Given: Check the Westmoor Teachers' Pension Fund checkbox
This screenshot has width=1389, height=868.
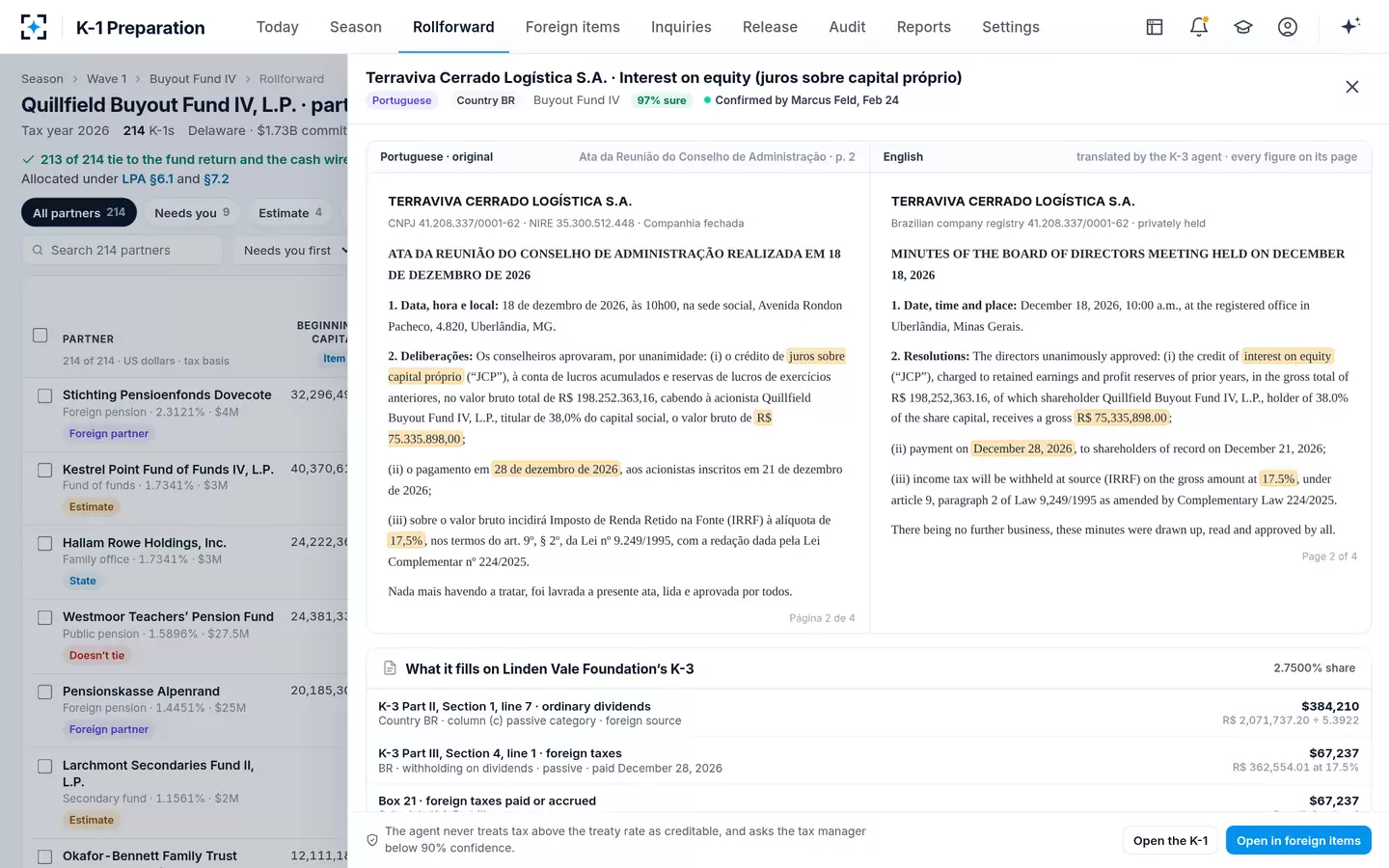Looking at the screenshot, I should pos(45,618).
